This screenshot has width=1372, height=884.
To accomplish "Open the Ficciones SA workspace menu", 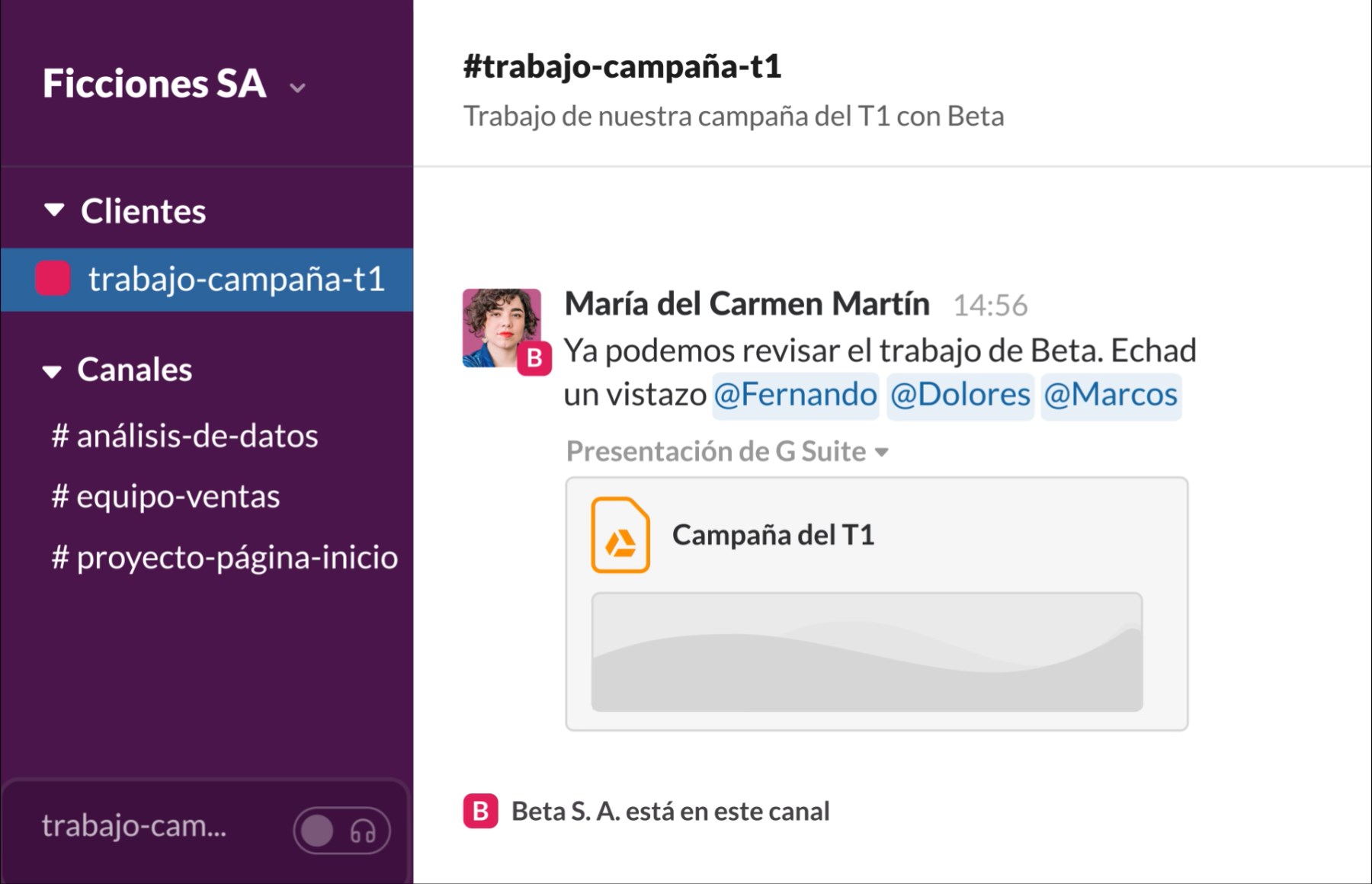I will click(174, 84).
